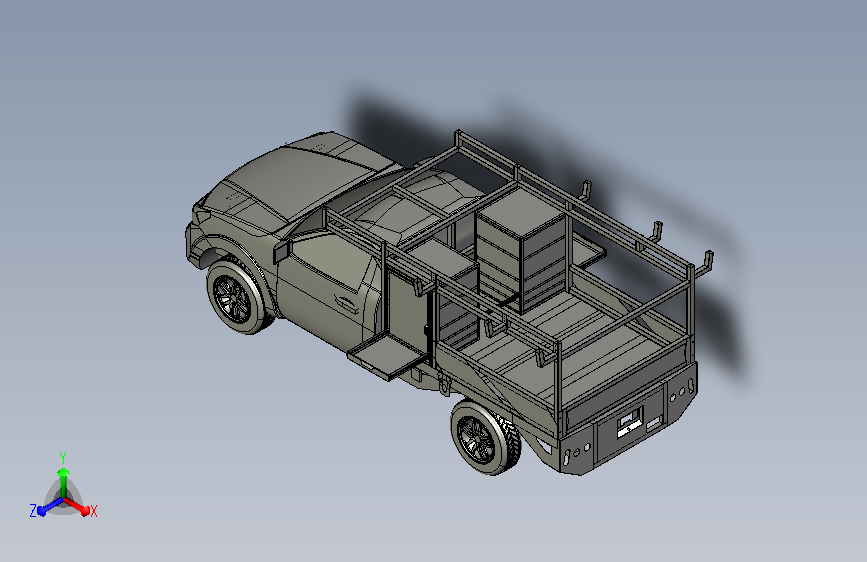
Task: Select the driver door handle
Action: pyautogui.click(x=346, y=302)
